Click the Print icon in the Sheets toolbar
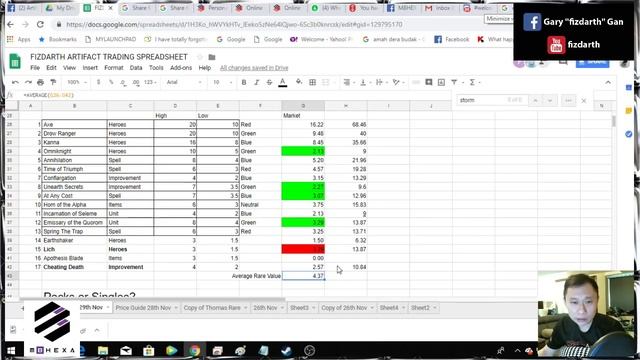Screen dimensions: 640x360 coord(40,82)
